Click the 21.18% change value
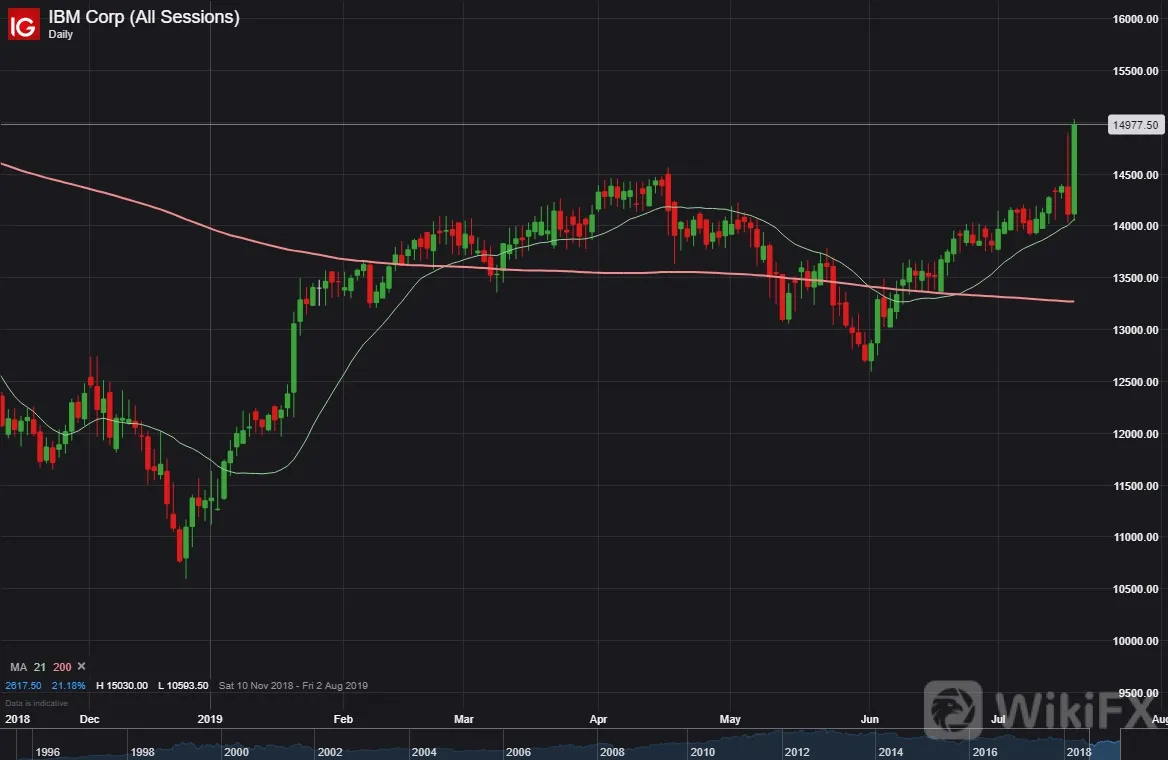 point(69,685)
